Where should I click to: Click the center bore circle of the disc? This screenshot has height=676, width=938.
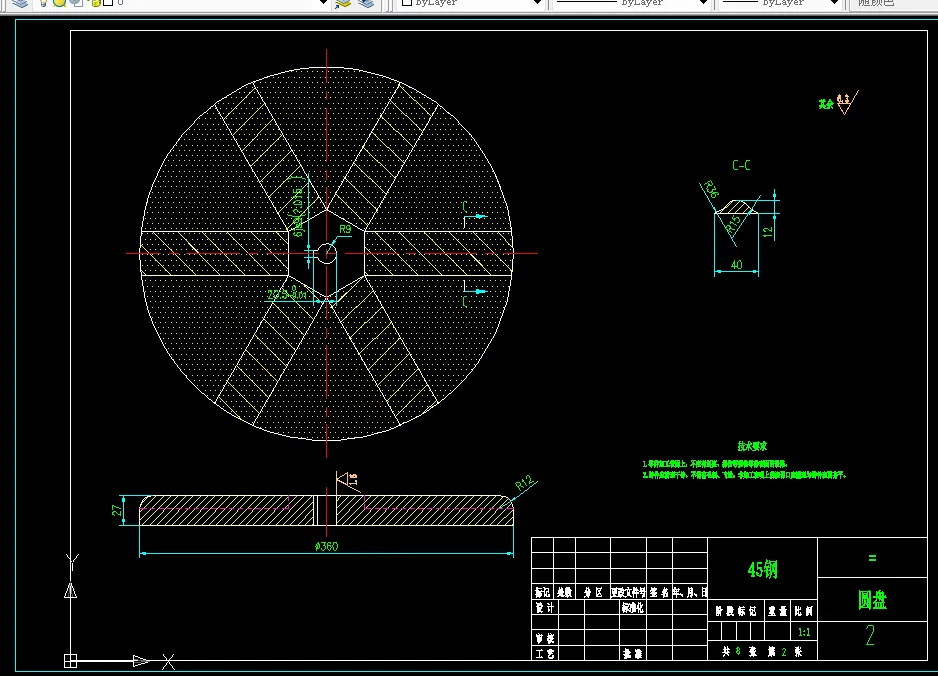click(327, 253)
